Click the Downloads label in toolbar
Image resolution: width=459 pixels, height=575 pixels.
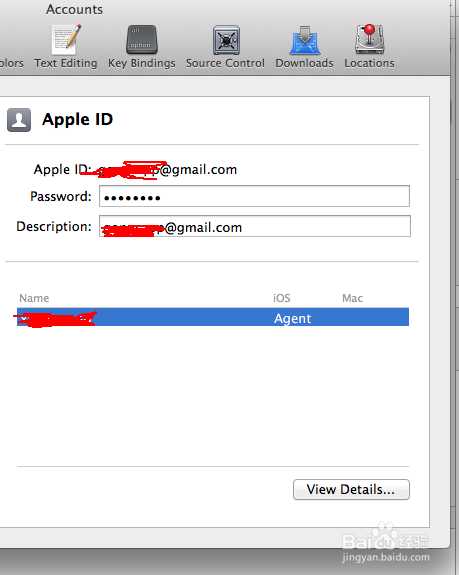click(x=304, y=63)
